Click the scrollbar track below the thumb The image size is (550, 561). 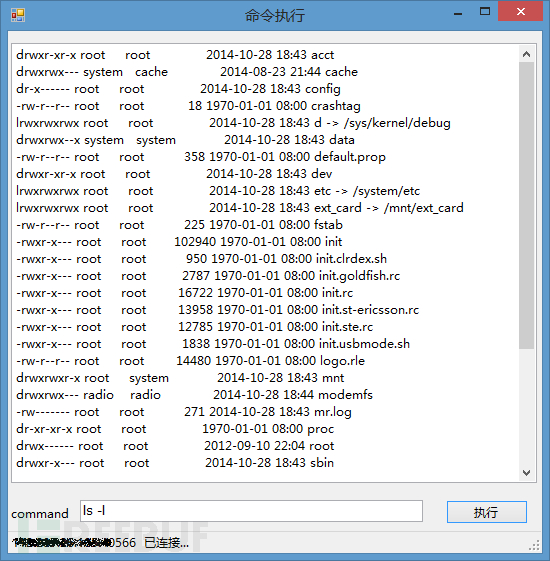tap(526, 407)
